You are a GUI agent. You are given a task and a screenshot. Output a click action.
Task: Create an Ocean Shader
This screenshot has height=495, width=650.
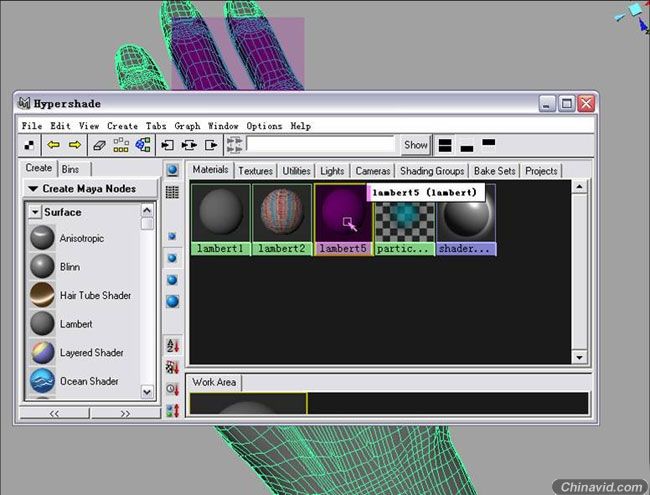(74, 381)
